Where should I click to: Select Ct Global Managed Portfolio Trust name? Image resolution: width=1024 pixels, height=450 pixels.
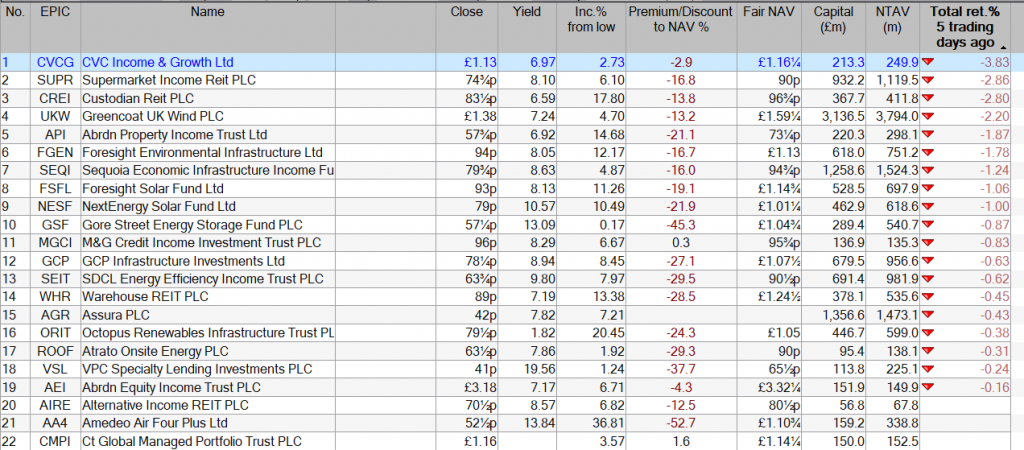click(192, 442)
